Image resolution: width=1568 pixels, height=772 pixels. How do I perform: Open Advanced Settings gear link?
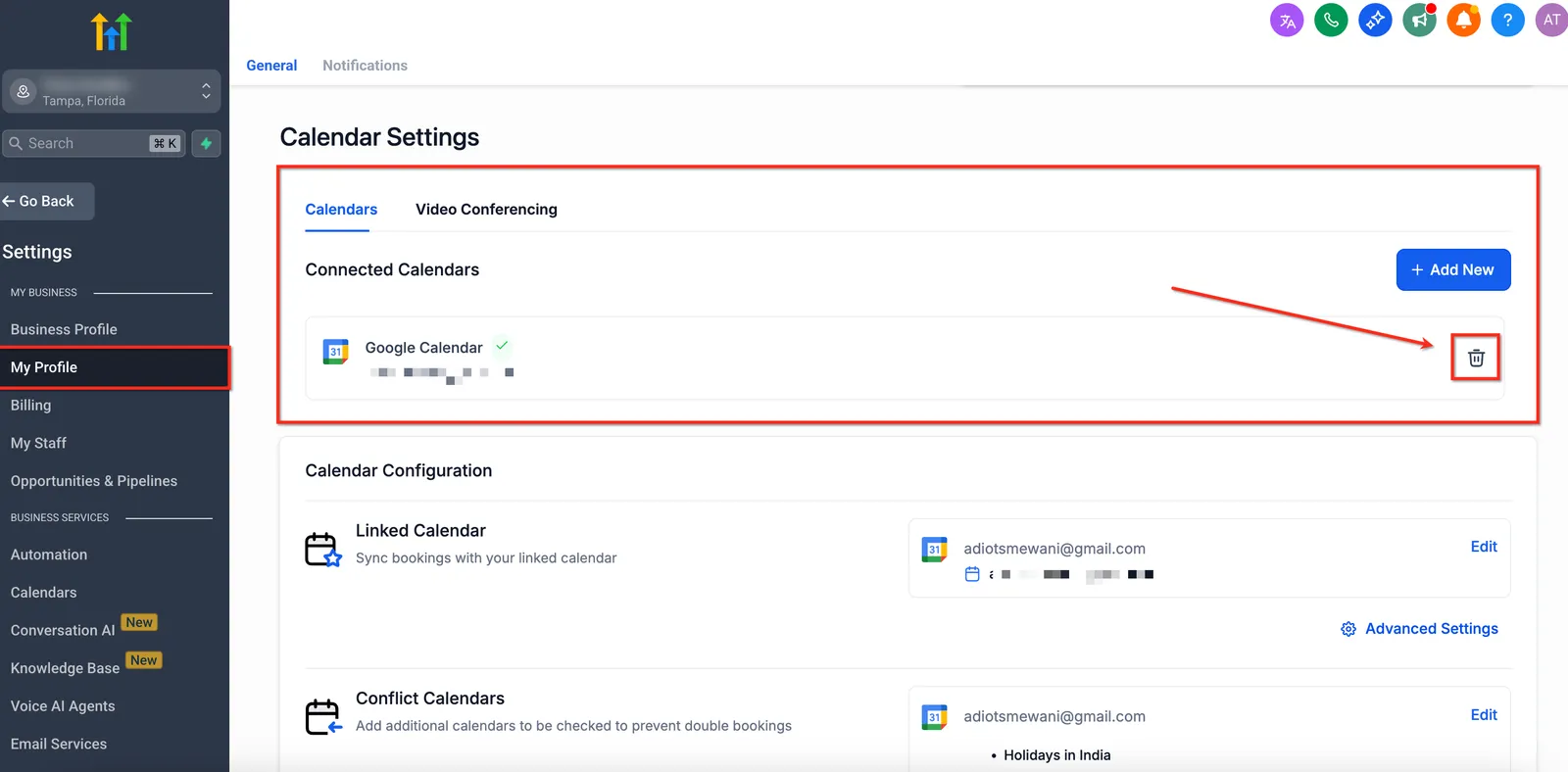[1419, 629]
